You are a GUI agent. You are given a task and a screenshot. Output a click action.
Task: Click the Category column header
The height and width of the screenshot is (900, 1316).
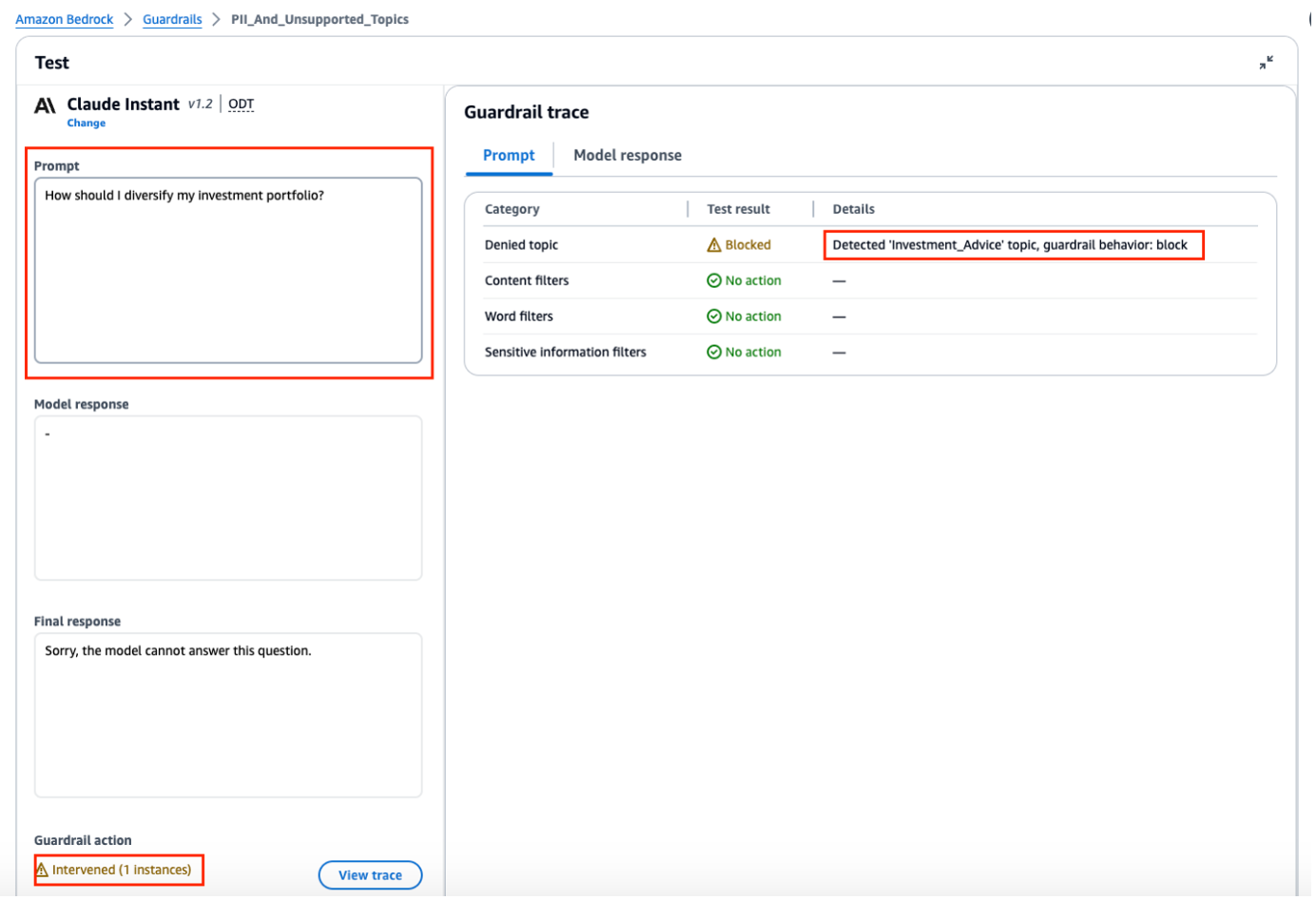pyautogui.click(x=512, y=209)
